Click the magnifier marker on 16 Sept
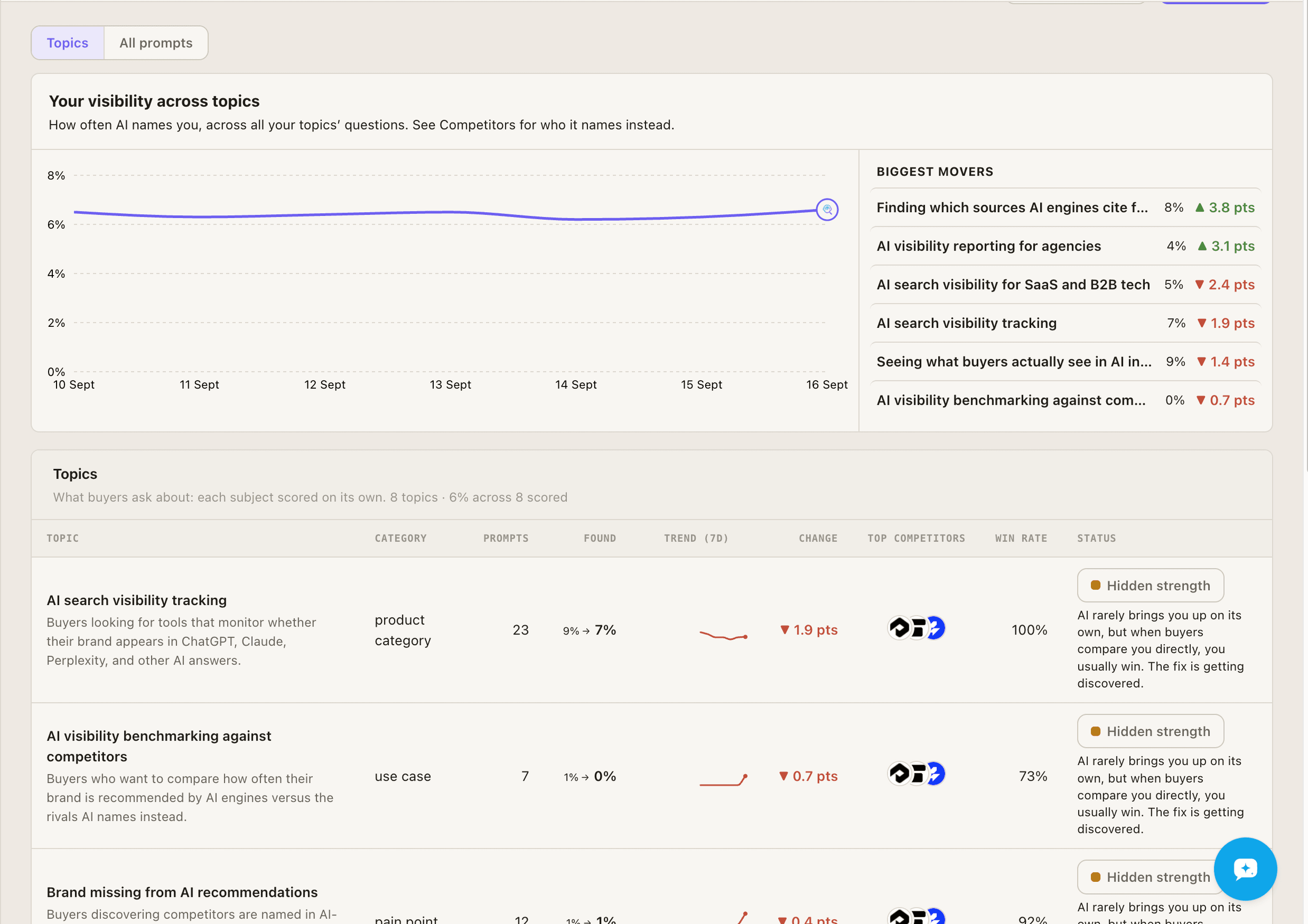The width and height of the screenshot is (1308, 924). [x=827, y=210]
